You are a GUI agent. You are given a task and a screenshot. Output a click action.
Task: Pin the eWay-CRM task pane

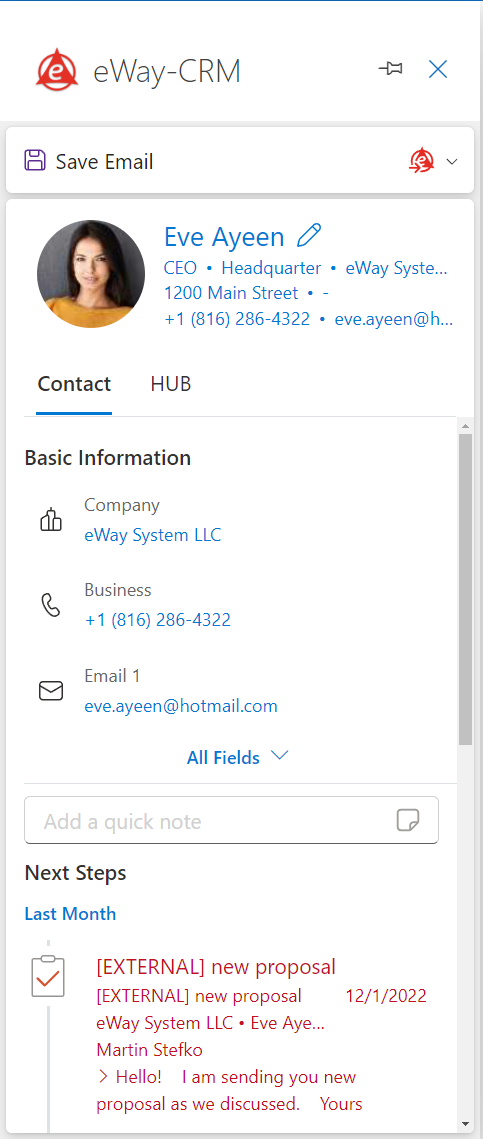click(x=391, y=69)
